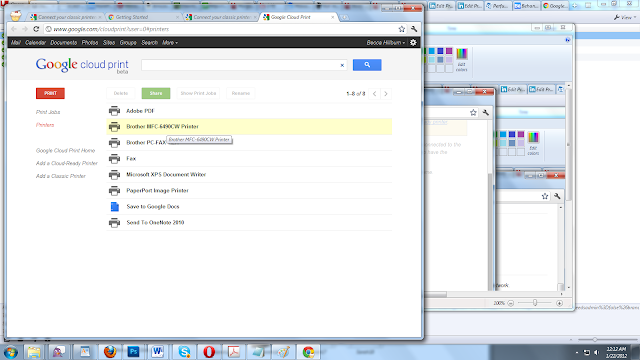This screenshot has width=640, height=360.
Task: Go forward with the browser forward arrow
Action: (25, 29)
